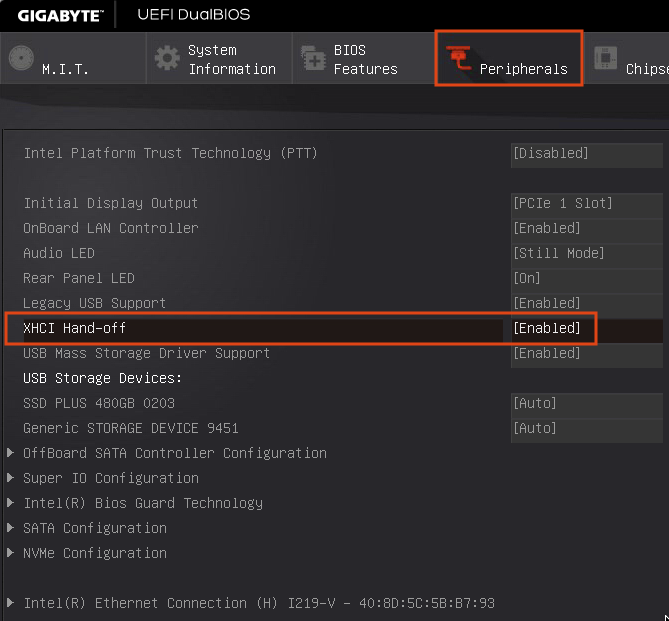Viewport: 669px width, 621px height.
Task: Expand Super IO Configuration arrow
Action: pos(11,478)
